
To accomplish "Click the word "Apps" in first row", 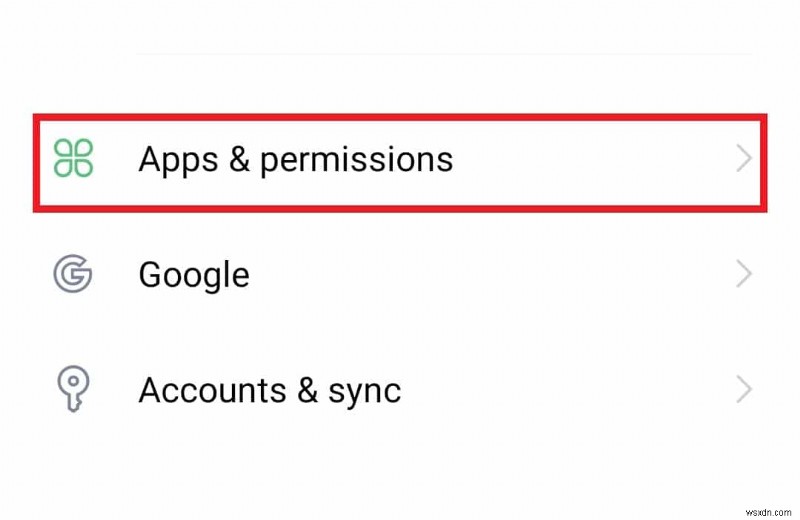I will [176, 160].
